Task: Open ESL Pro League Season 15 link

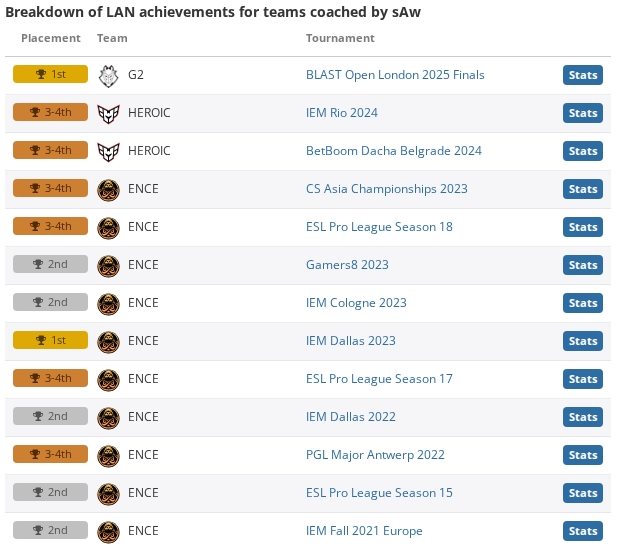Action: point(379,493)
